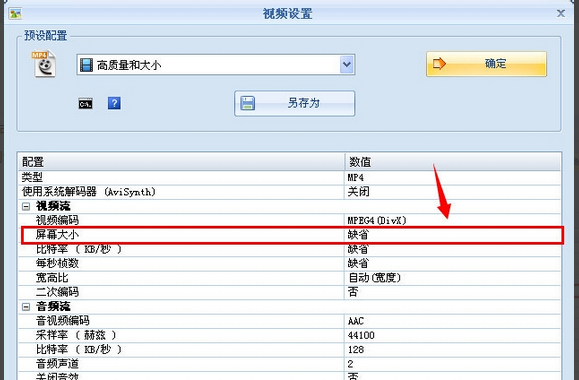Screen dimensions: 579x380
Task: Confirm settings with the 确定 button
Action: click(x=486, y=64)
